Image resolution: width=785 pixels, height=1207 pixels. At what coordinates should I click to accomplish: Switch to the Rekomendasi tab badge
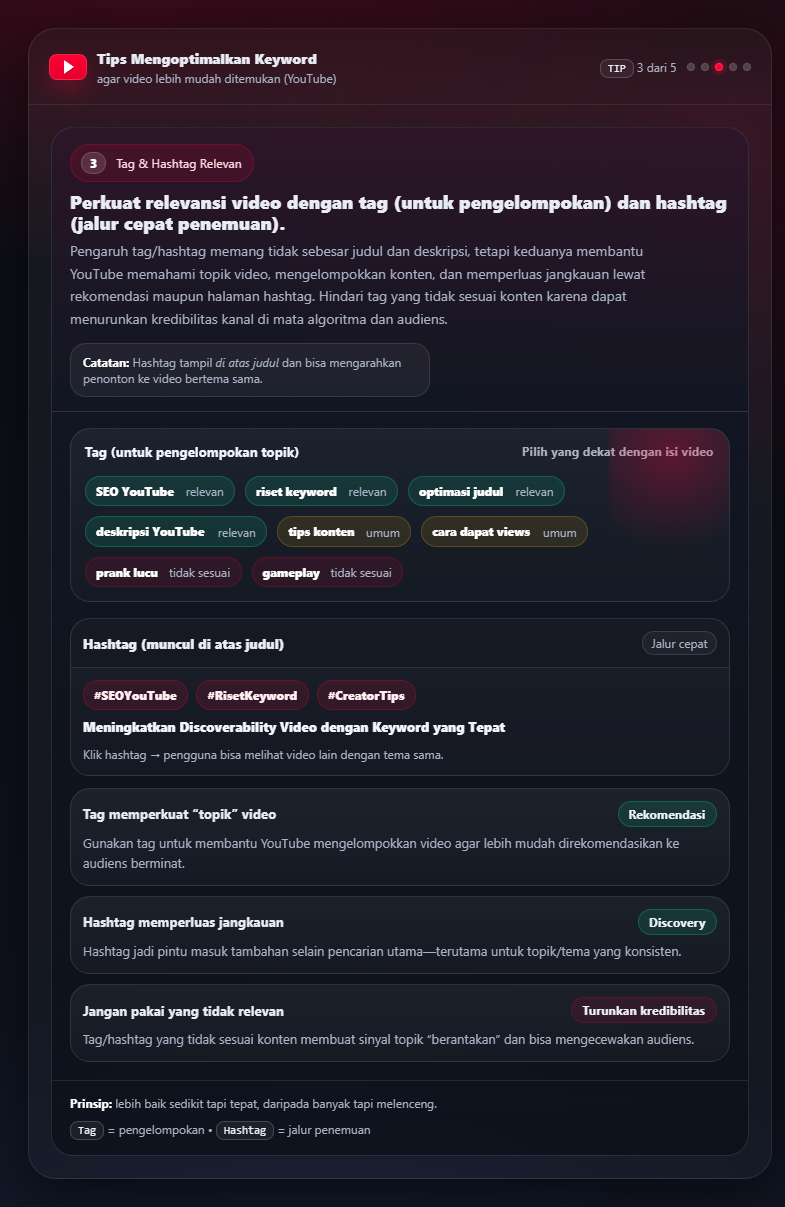click(x=667, y=814)
